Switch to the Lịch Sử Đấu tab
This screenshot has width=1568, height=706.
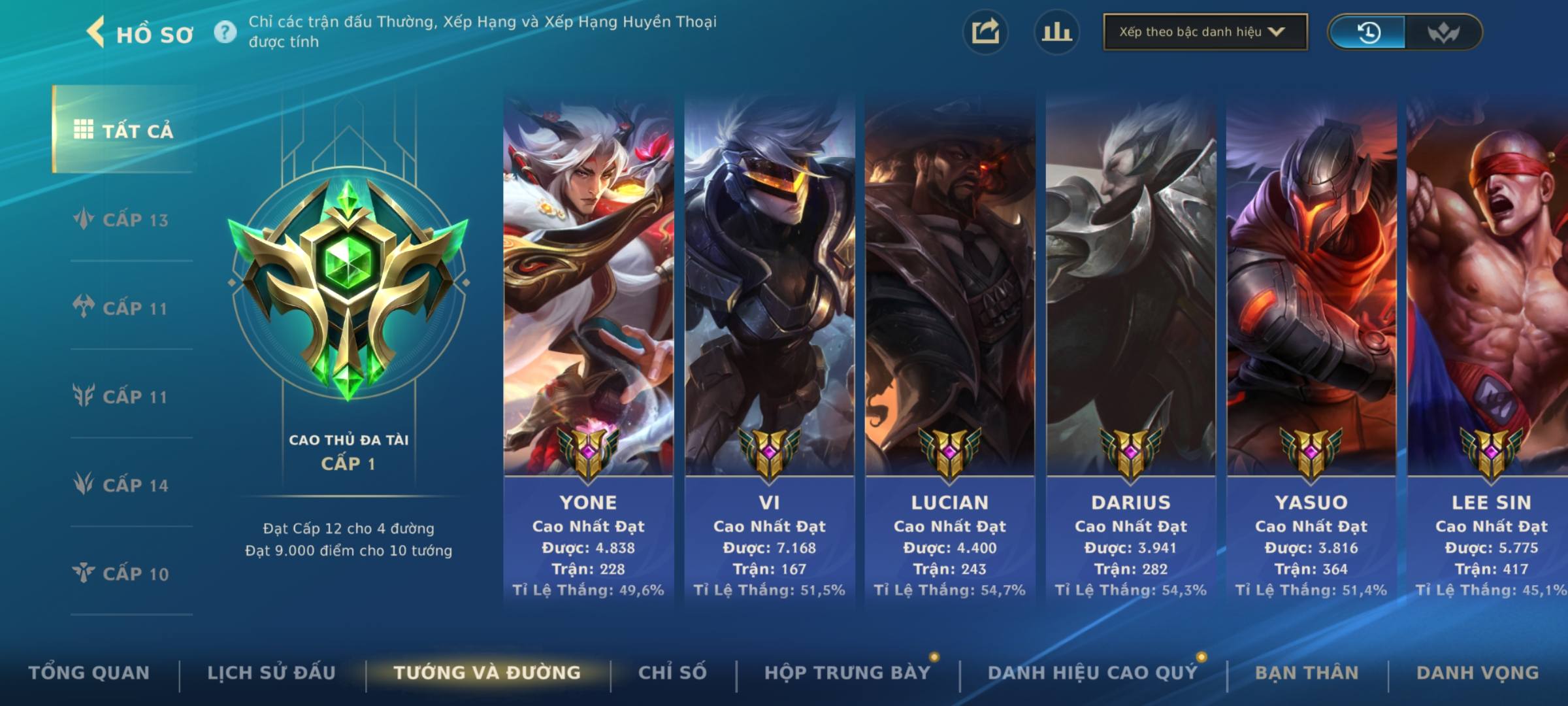pyautogui.click(x=271, y=673)
